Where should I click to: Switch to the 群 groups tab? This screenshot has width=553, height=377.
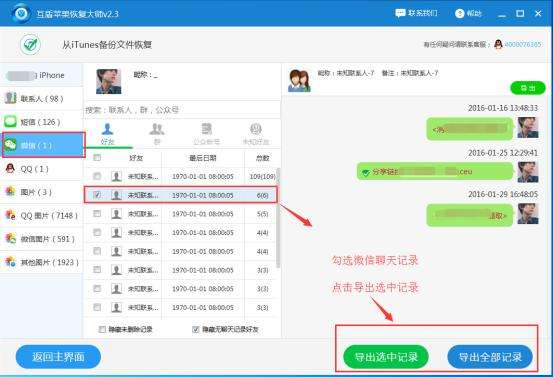click(x=157, y=134)
